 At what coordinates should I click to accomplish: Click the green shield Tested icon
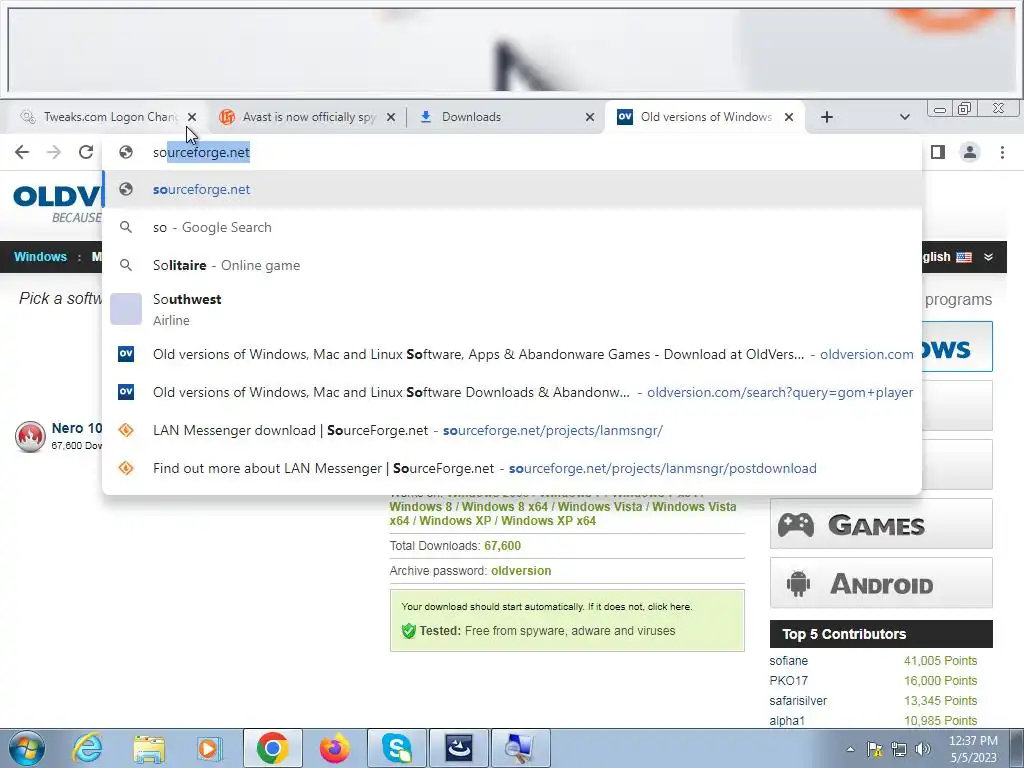(x=409, y=631)
